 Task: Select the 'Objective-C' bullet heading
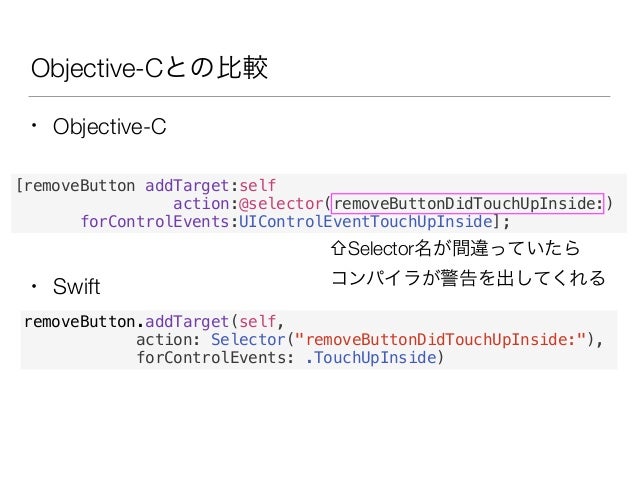click(x=109, y=127)
